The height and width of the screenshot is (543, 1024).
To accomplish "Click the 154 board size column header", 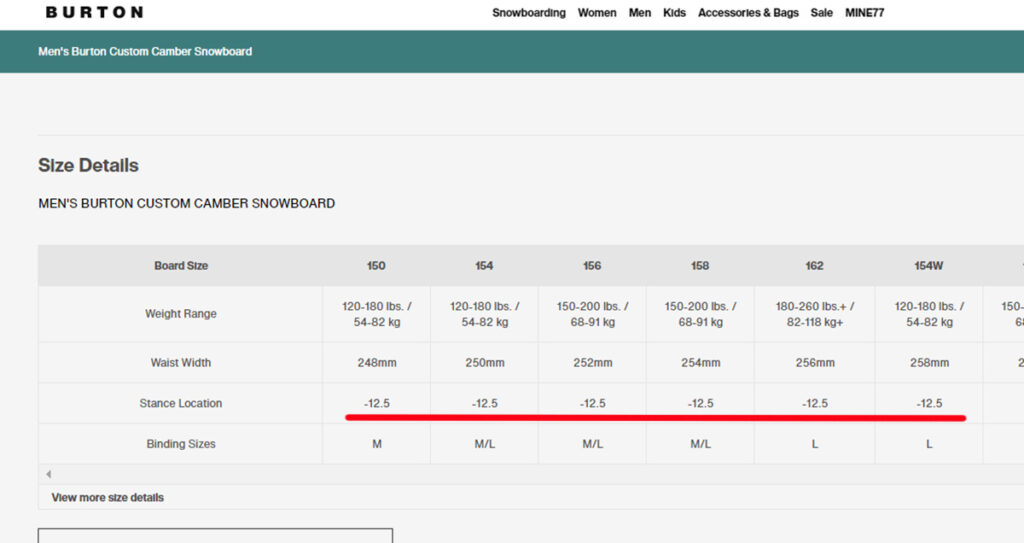I will [484, 266].
